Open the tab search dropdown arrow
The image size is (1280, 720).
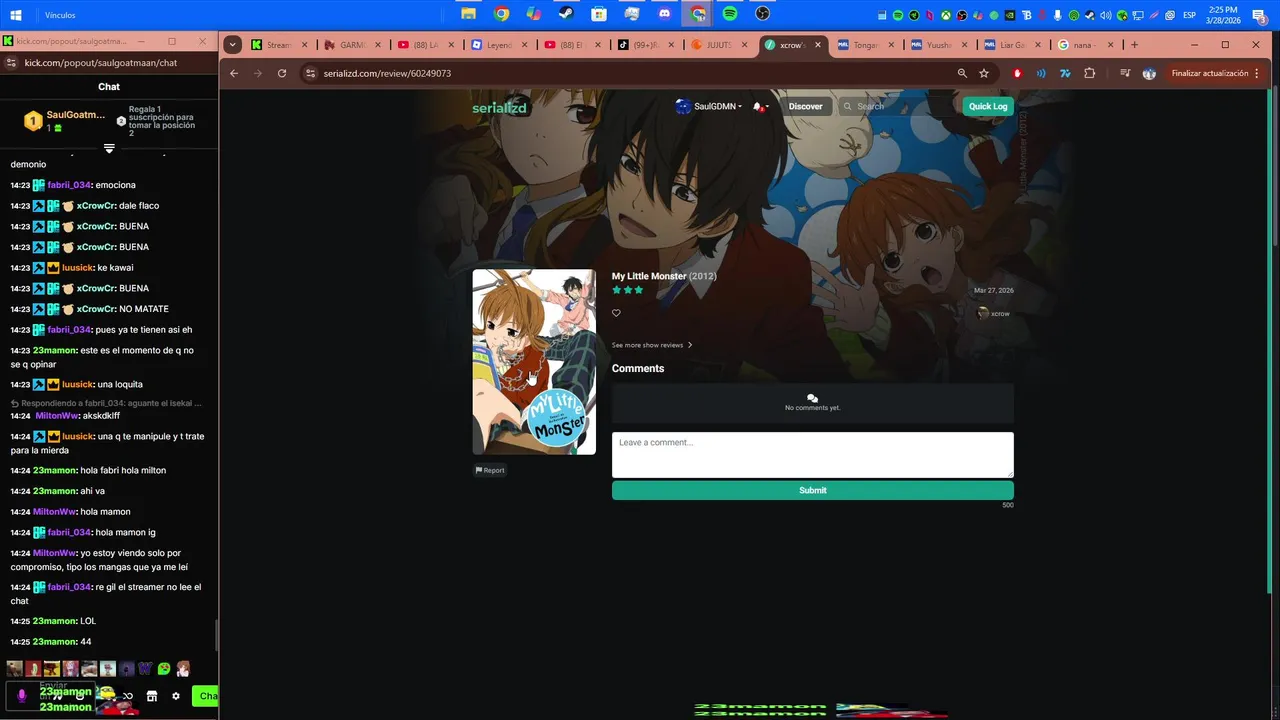pyautogui.click(x=233, y=44)
